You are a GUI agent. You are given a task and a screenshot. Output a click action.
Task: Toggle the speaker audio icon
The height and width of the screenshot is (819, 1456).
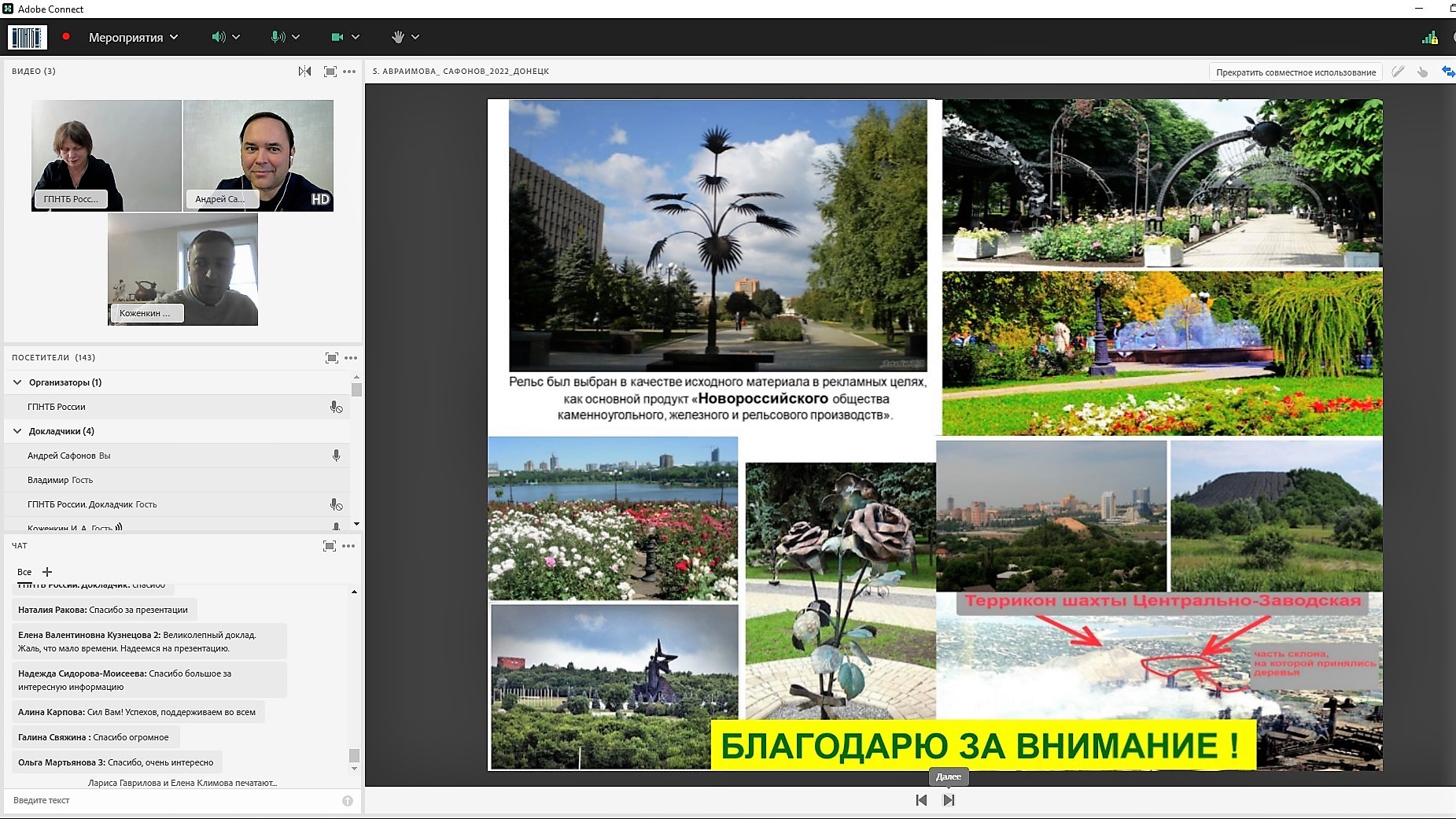point(219,37)
